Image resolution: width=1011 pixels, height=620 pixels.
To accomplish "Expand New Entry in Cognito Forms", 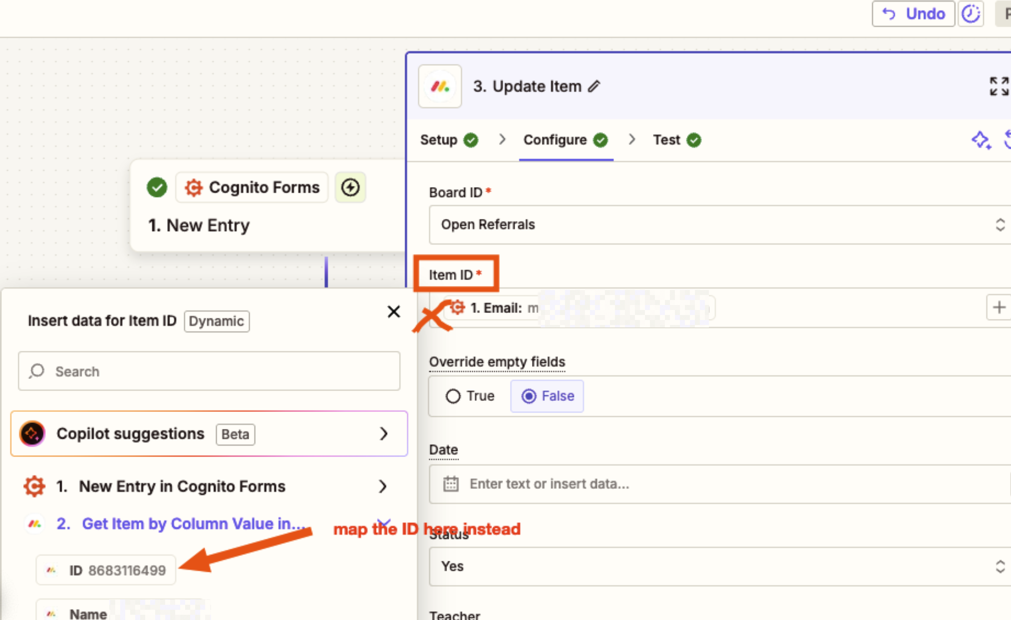I will (x=209, y=486).
